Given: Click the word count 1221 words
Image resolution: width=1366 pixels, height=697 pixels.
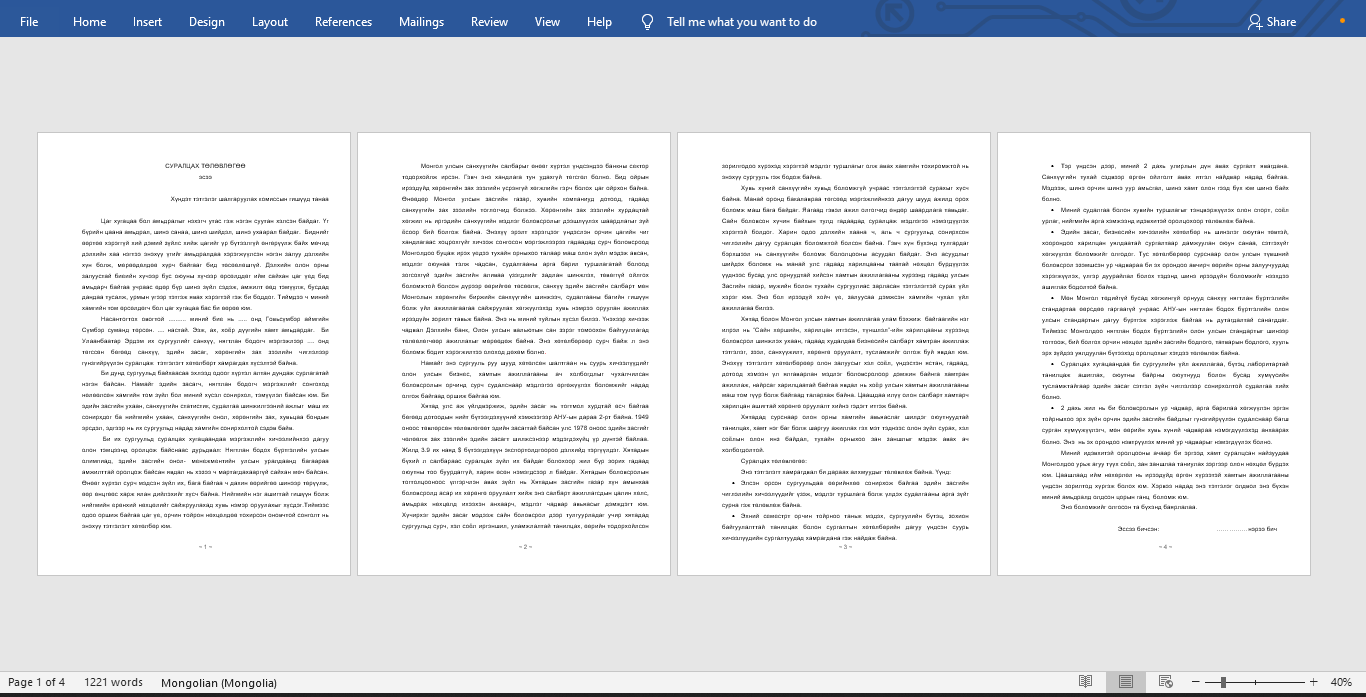Looking at the screenshot, I should [113, 682].
